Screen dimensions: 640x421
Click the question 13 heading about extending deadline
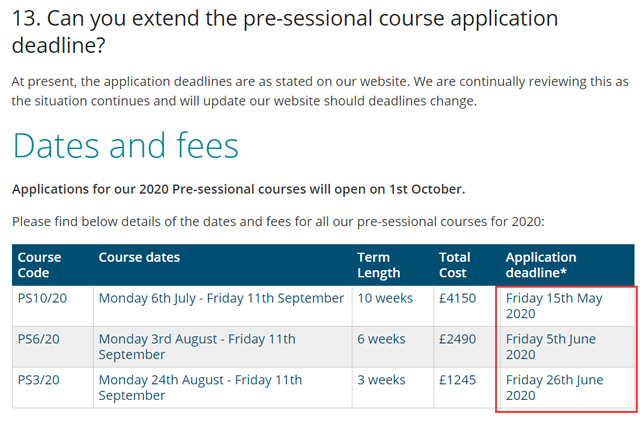[285, 31]
